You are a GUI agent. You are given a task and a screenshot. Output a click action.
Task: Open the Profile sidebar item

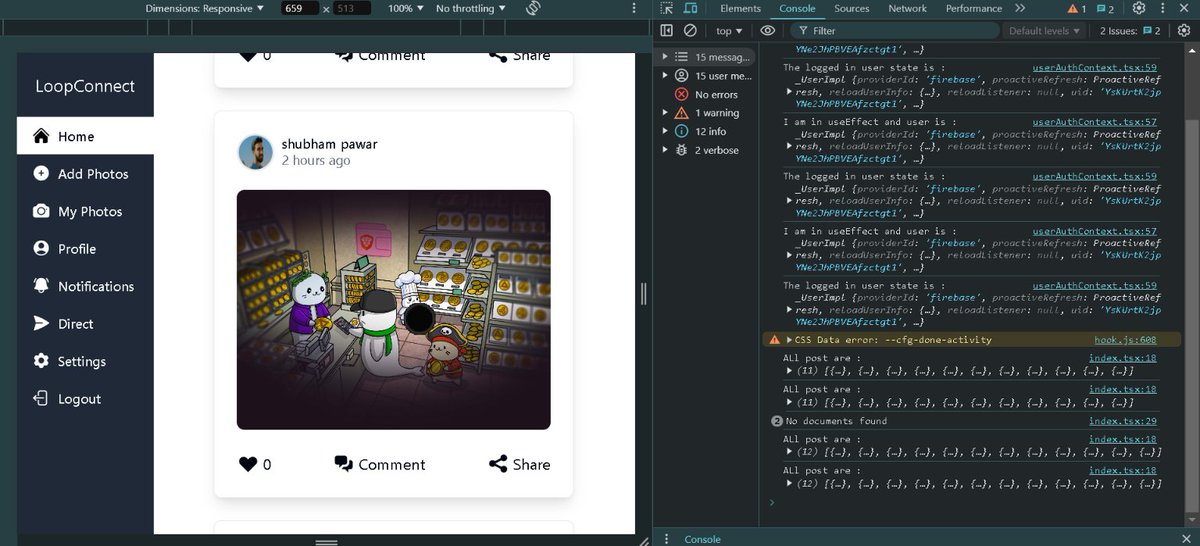point(85,249)
